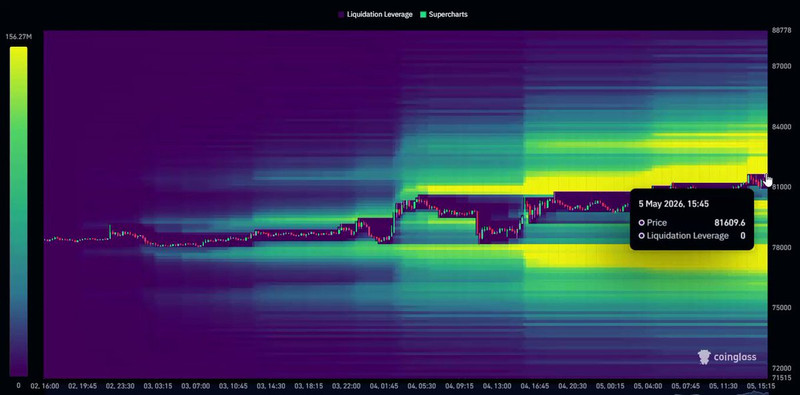Click the 03, 22:00 time axis label
The width and height of the screenshot is (800, 395).
[347, 386]
